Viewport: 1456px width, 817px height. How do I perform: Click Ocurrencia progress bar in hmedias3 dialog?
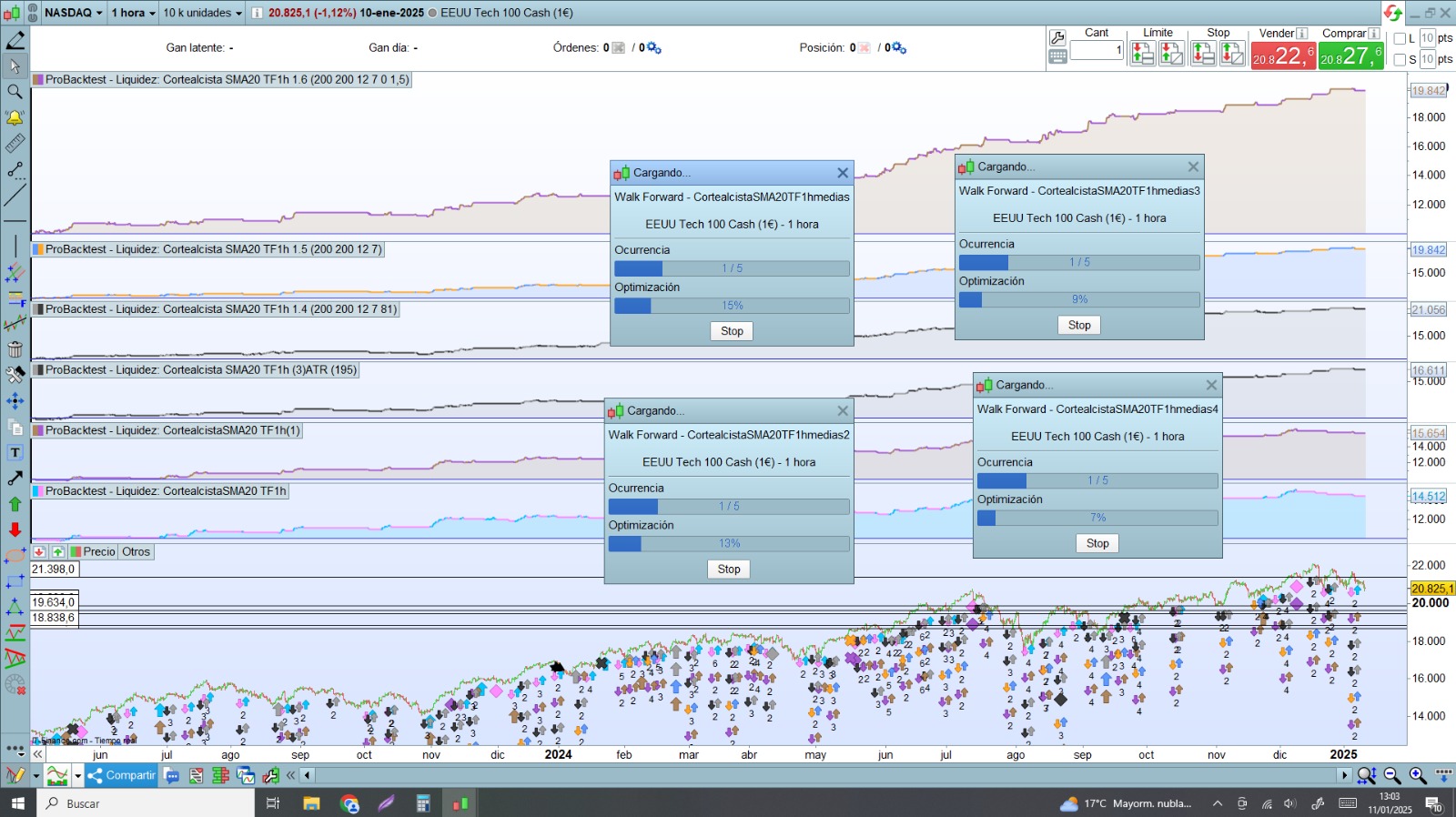click(1079, 262)
